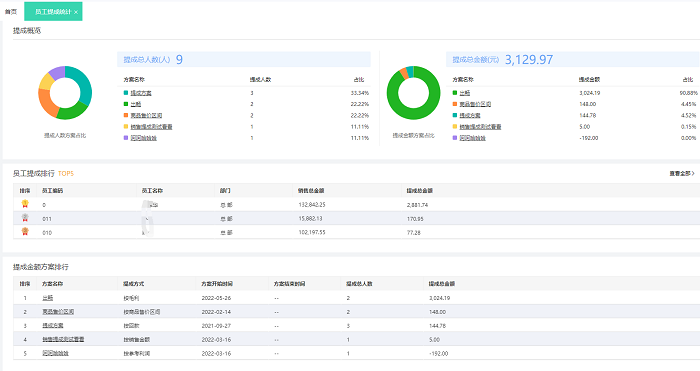The height and width of the screenshot is (371, 700).
Task: Select the commission cell 2,881.74
Action: tap(417, 205)
